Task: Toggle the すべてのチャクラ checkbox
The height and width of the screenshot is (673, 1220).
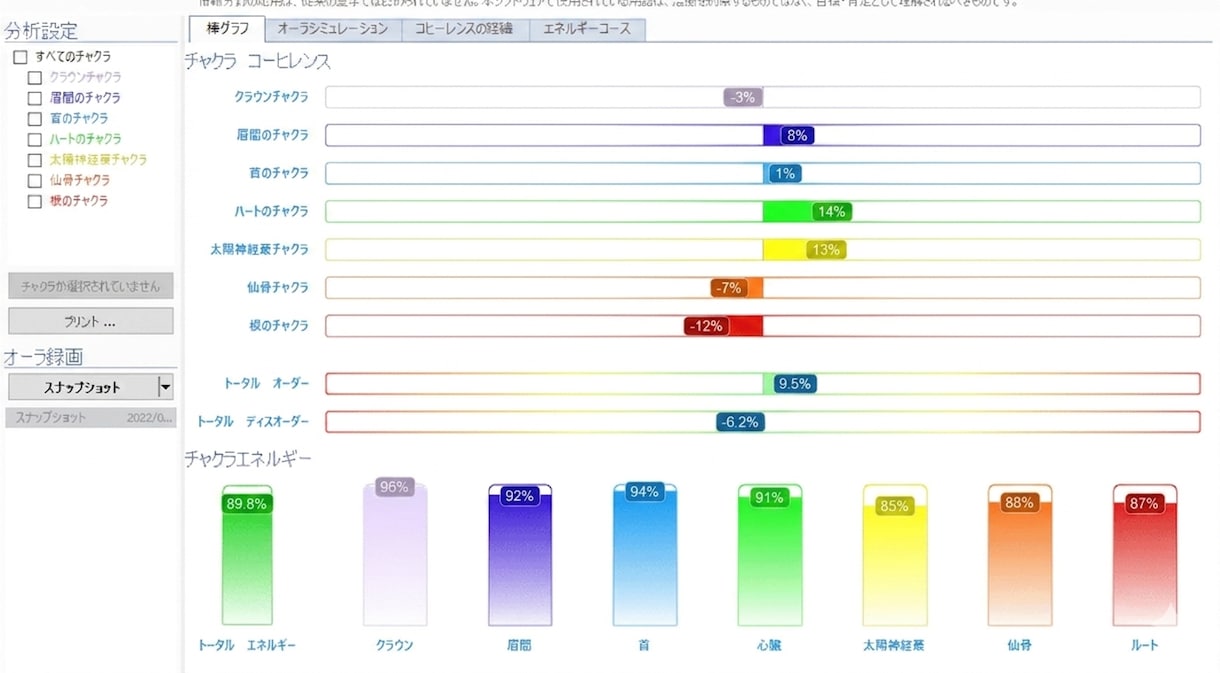Action: click(20, 57)
